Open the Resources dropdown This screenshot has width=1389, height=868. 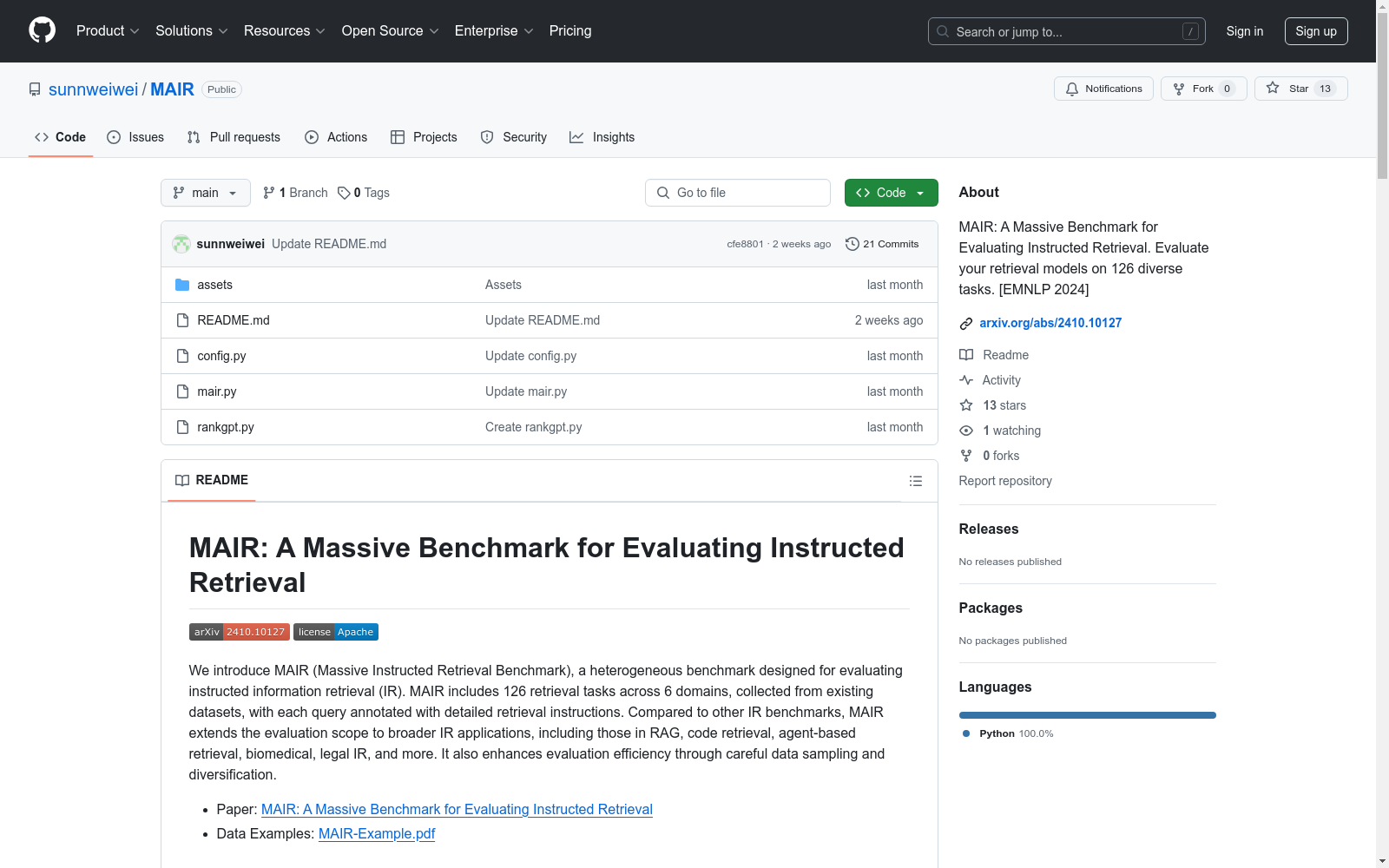pyautogui.click(x=285, y=31)
